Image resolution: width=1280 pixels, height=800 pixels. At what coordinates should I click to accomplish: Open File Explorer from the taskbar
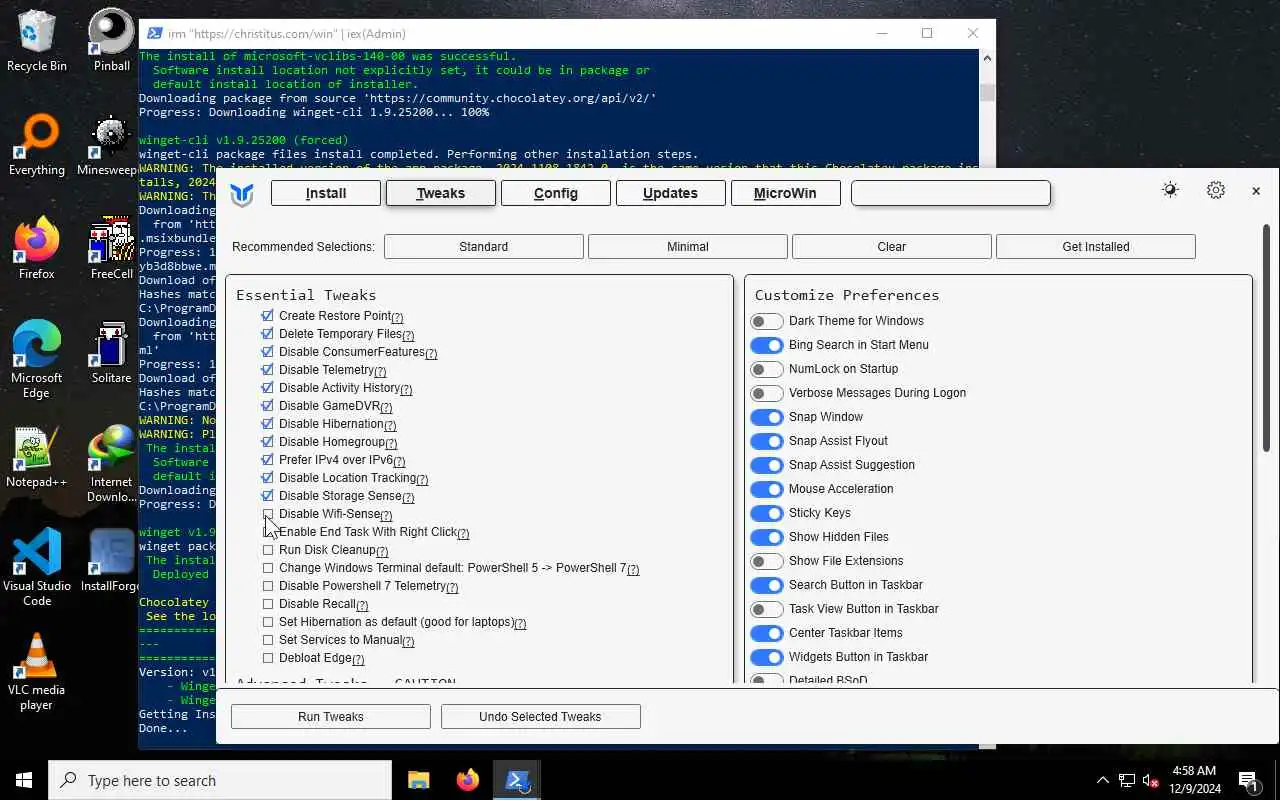418,780
